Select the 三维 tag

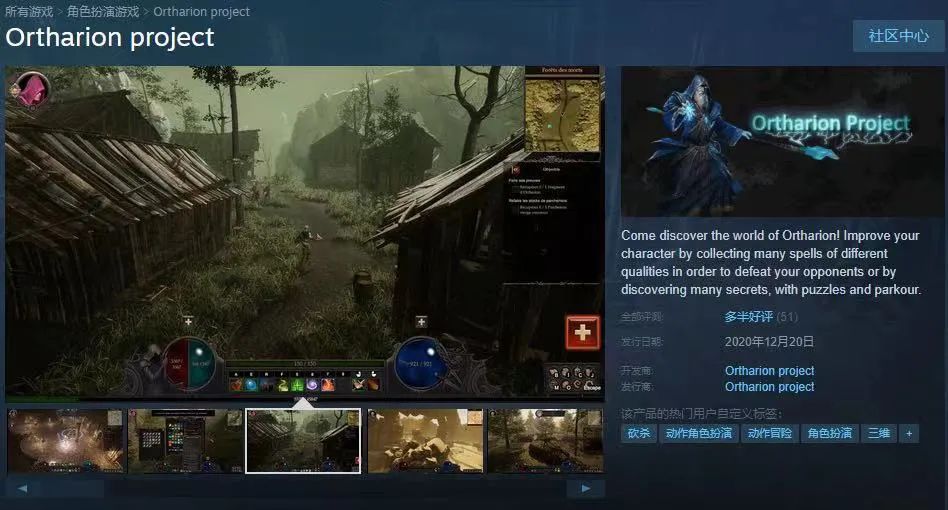pyautogui.click(x=879, y=433)
